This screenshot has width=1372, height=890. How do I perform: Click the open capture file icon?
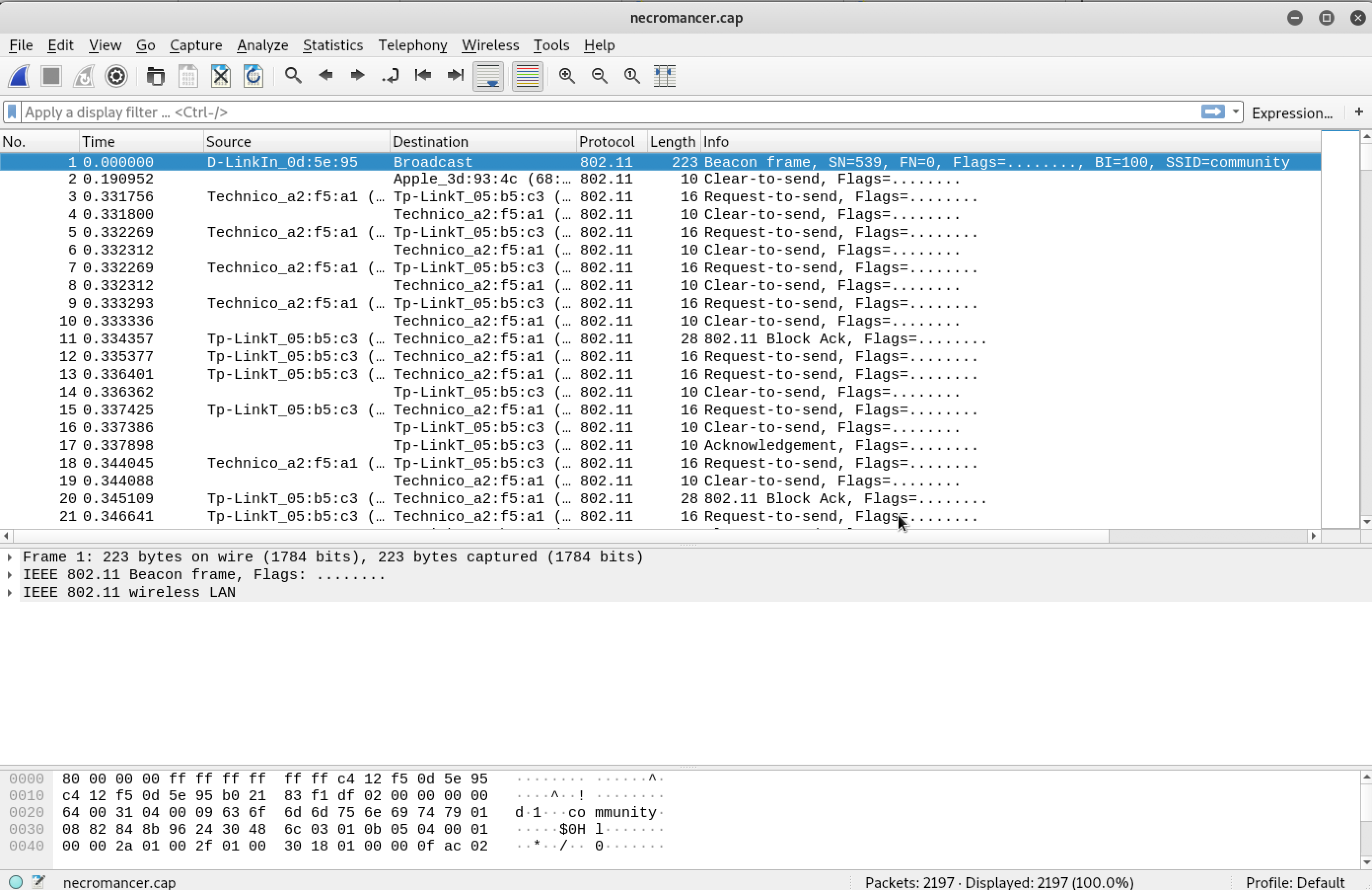click(155, 75)
